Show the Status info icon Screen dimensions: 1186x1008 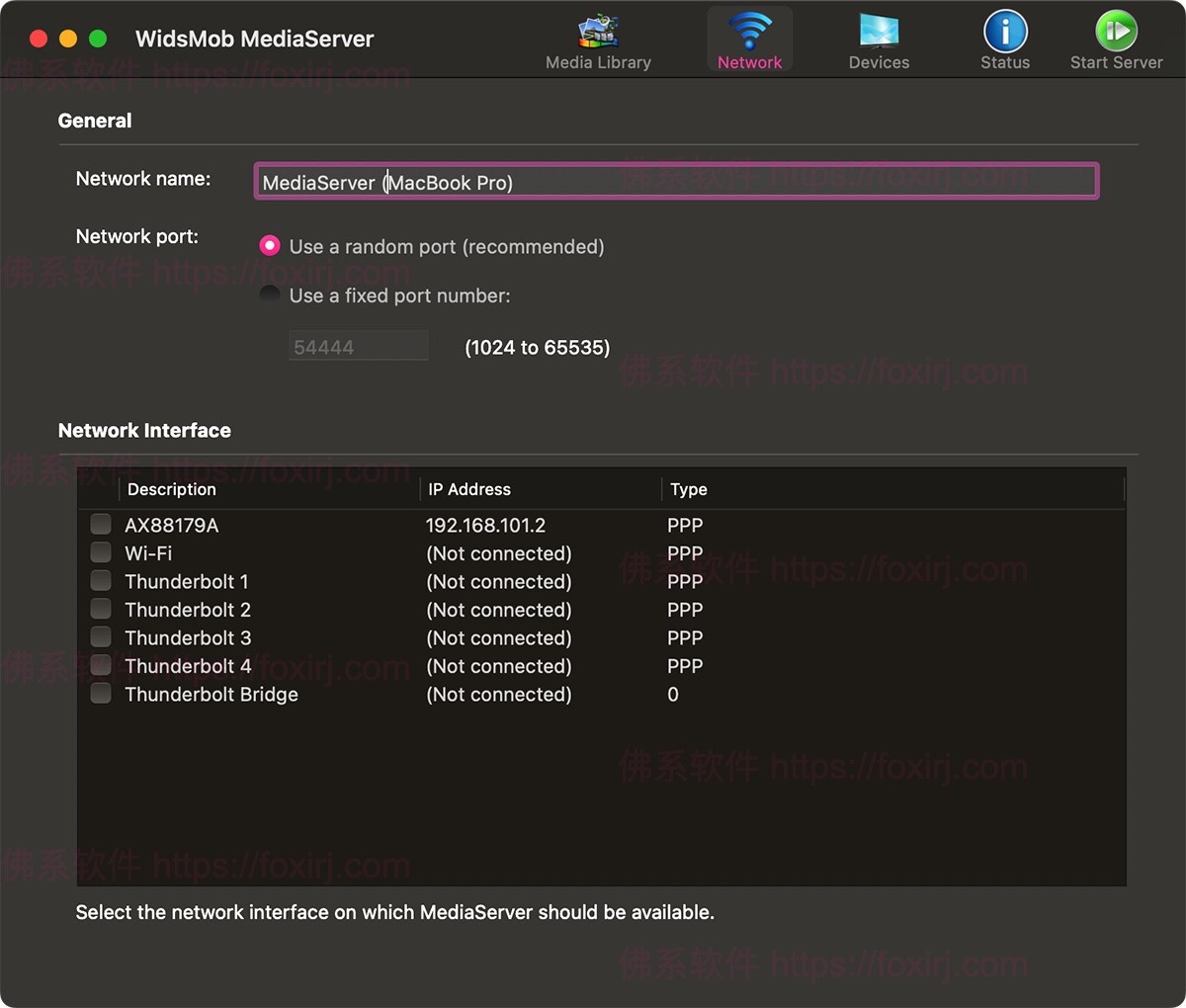1004,33
